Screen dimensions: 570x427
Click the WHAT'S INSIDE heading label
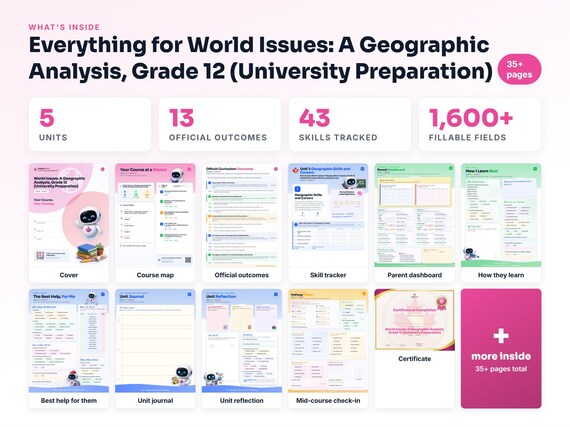click(x=64, y=27)
